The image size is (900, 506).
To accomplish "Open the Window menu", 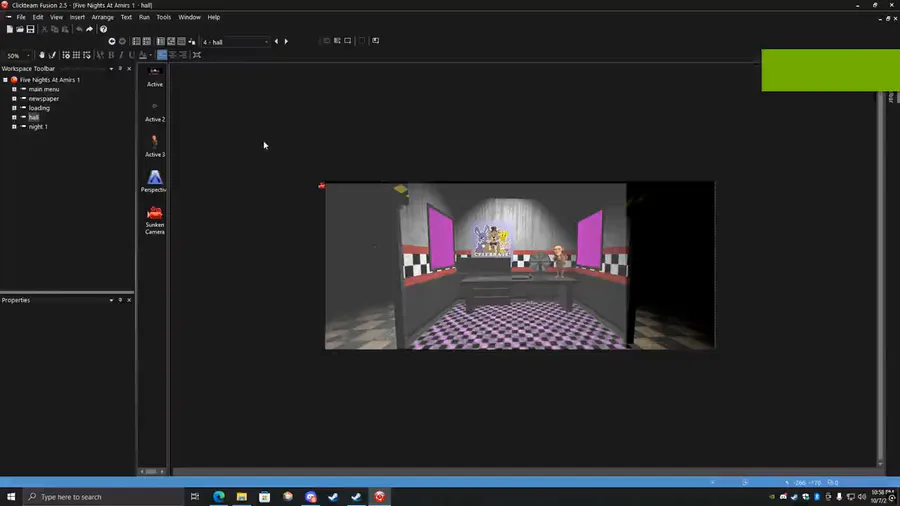I will [x=189, y=17].
